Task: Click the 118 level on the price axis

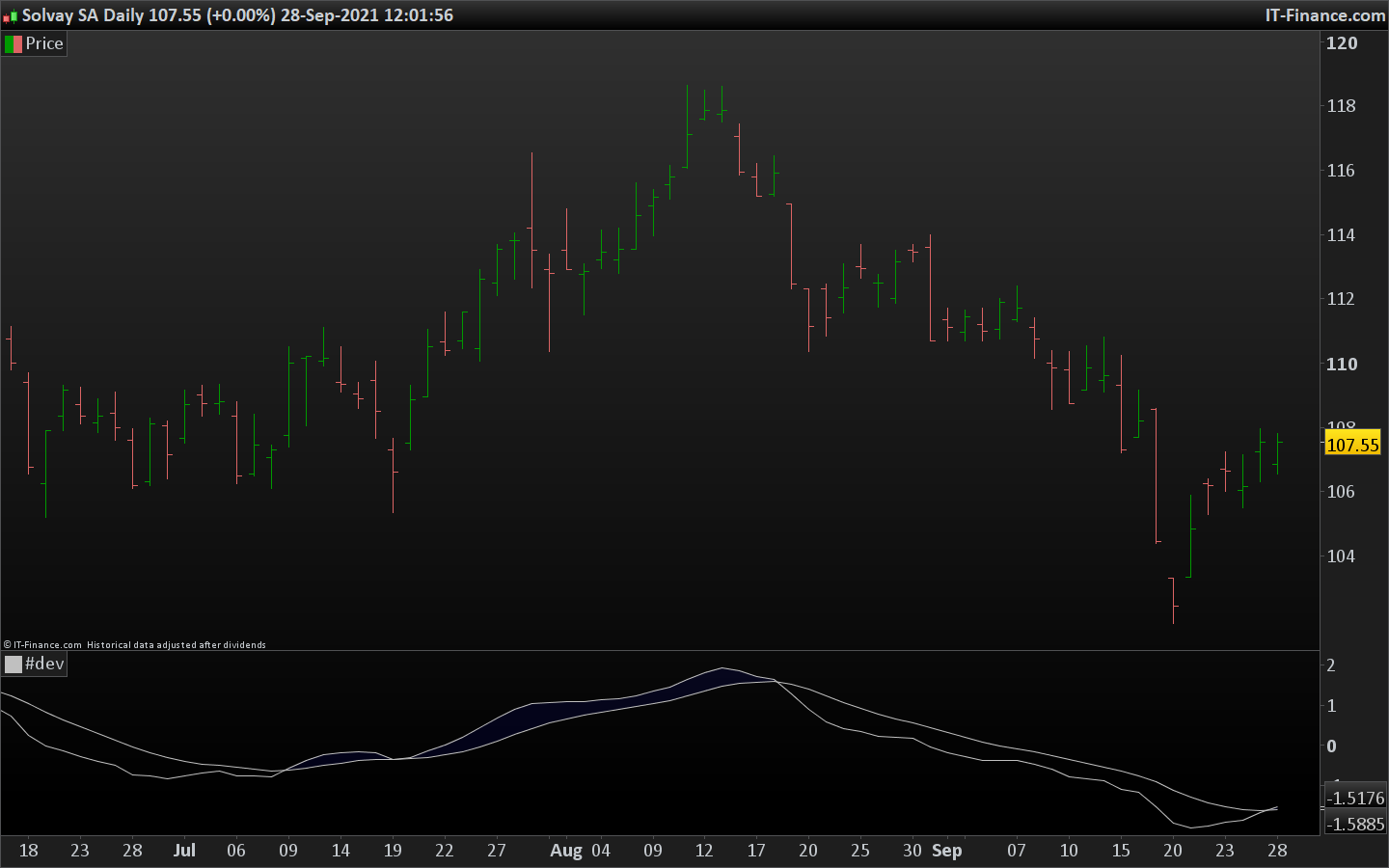Action: (x=1342, y=106)
